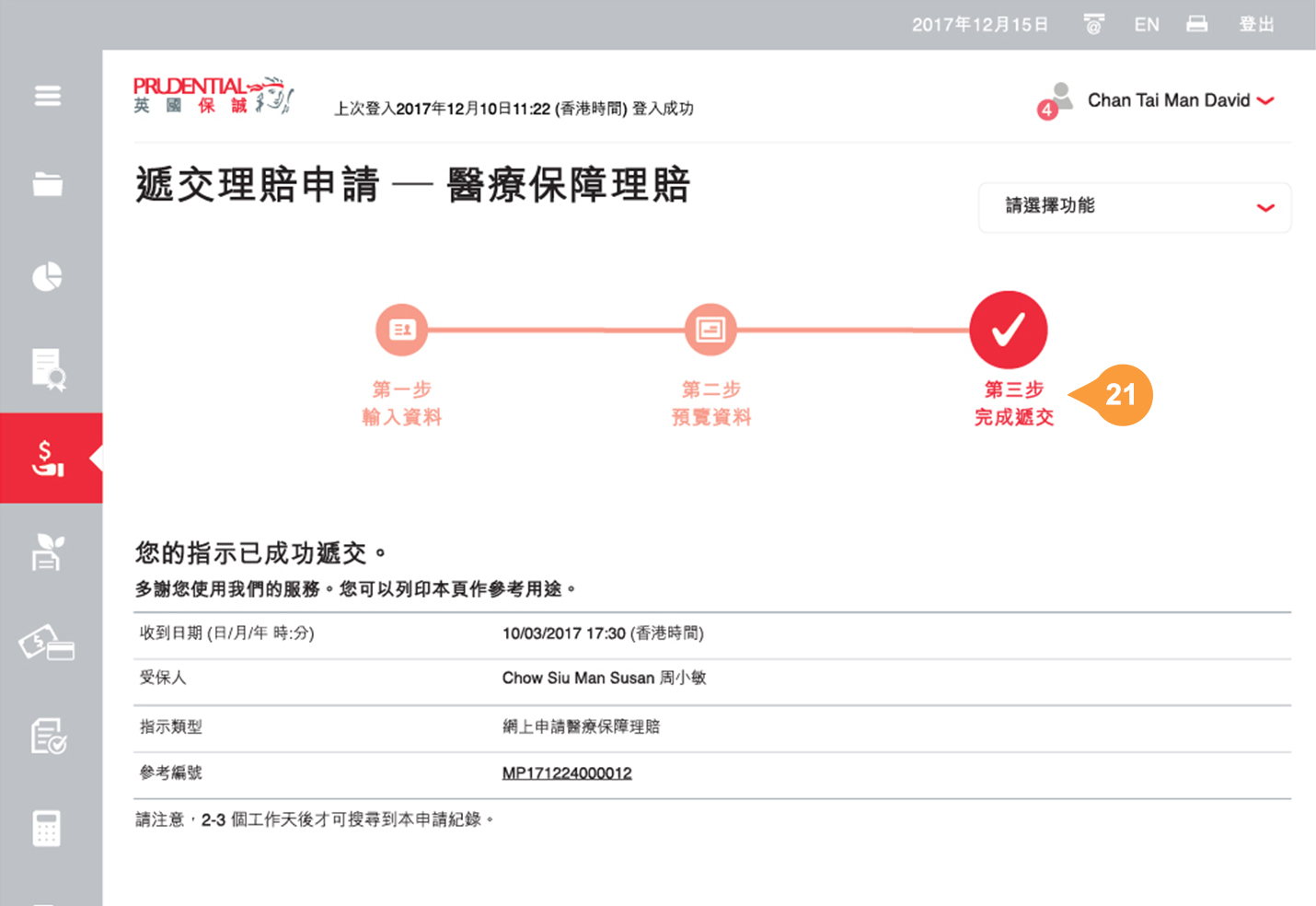Click the contact phone icon in top bar
The height and width of the screenshot is (906, 1316).
(x=1093, y=25)
